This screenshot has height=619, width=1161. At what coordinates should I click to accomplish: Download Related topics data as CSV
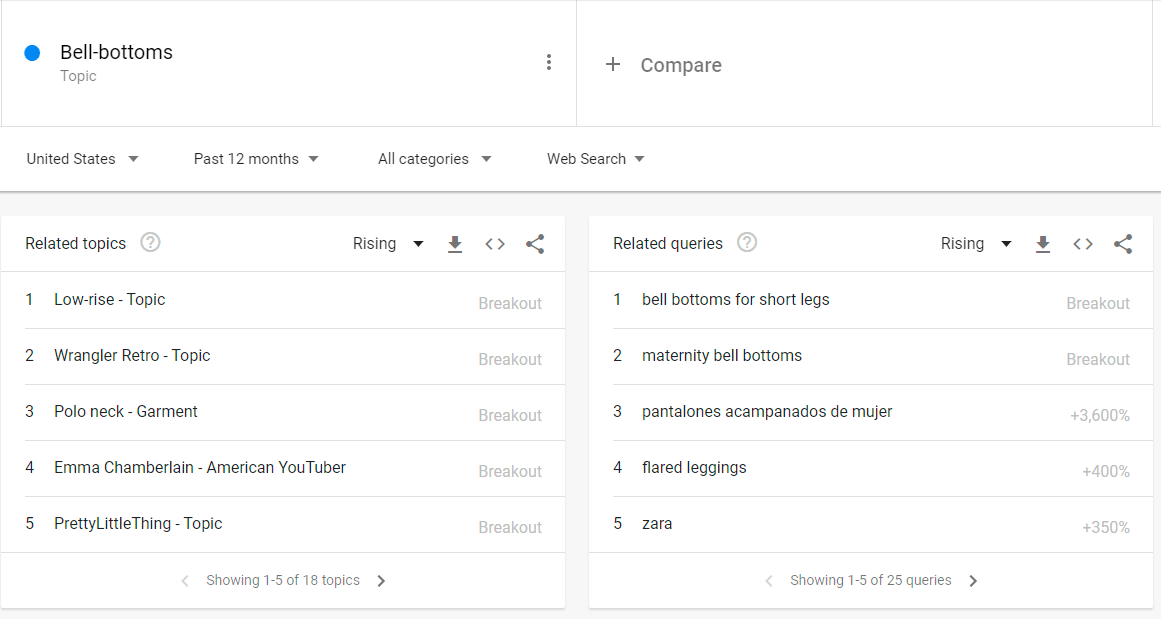pos(455,244)
